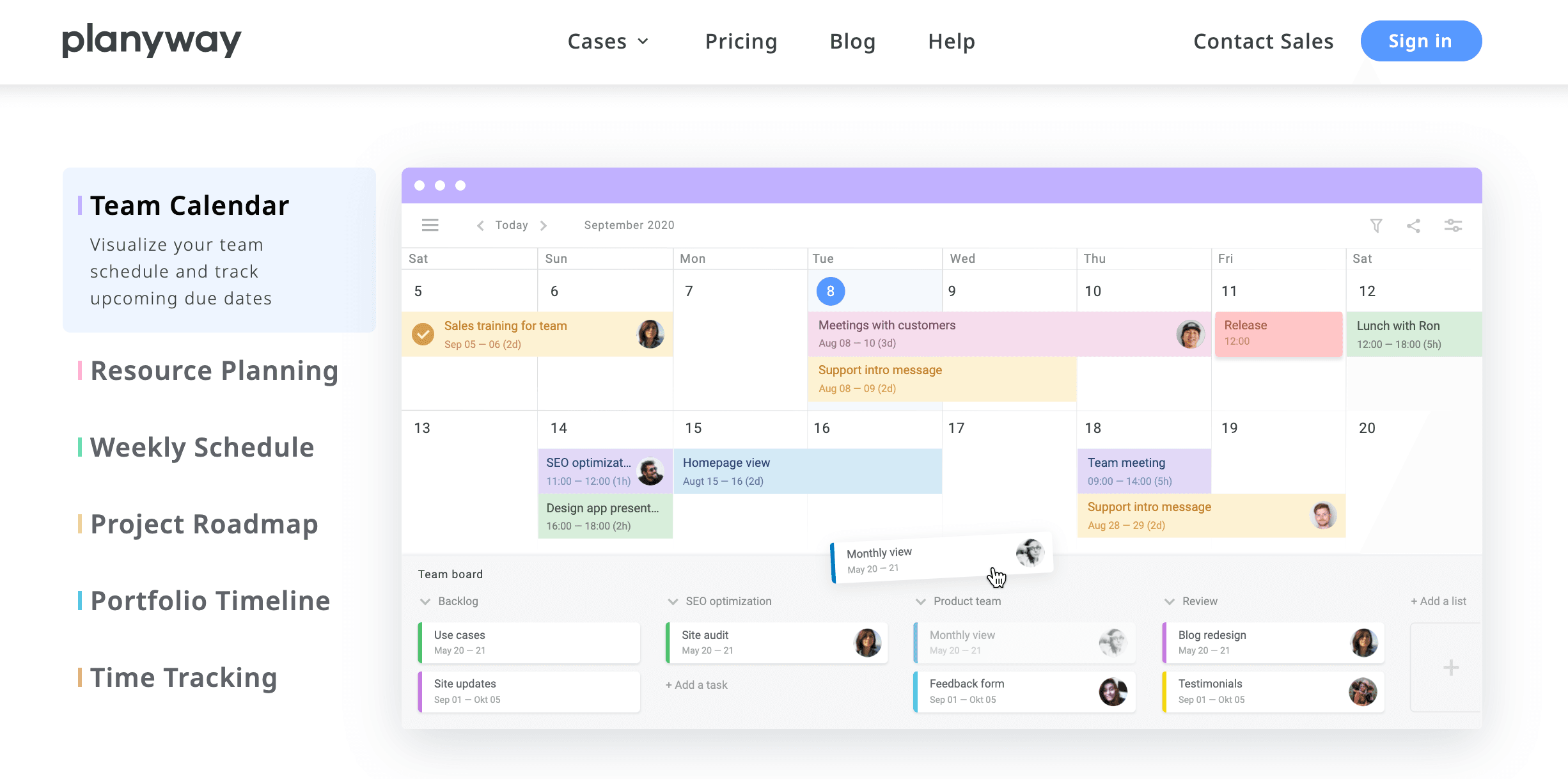Open the Site updates card

529,691
